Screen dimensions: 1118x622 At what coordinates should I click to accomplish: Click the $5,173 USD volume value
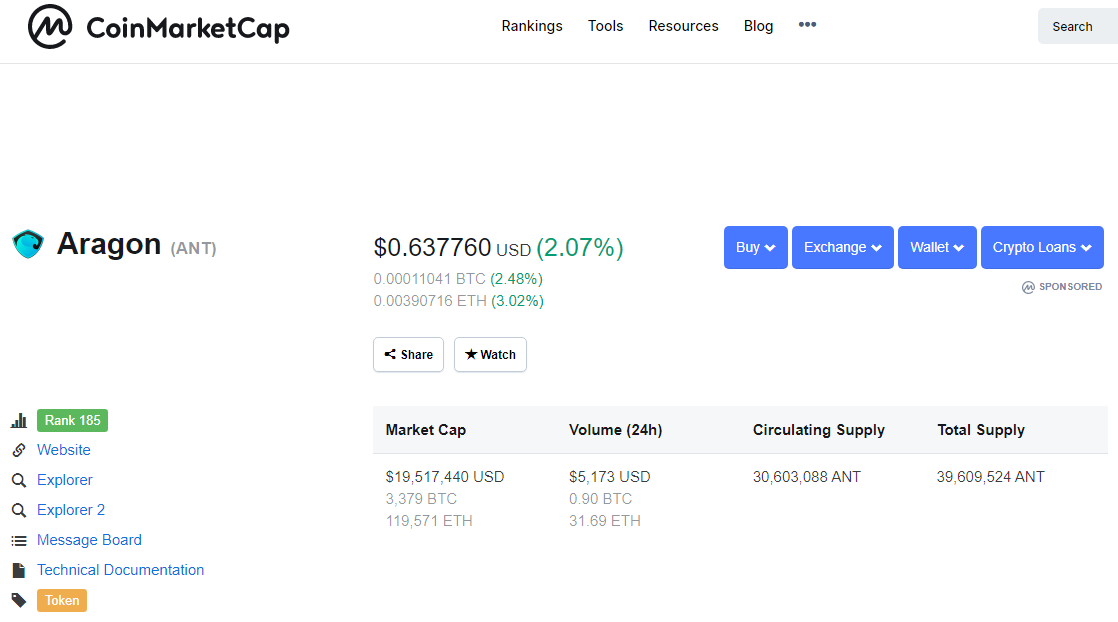coord(610,476)
